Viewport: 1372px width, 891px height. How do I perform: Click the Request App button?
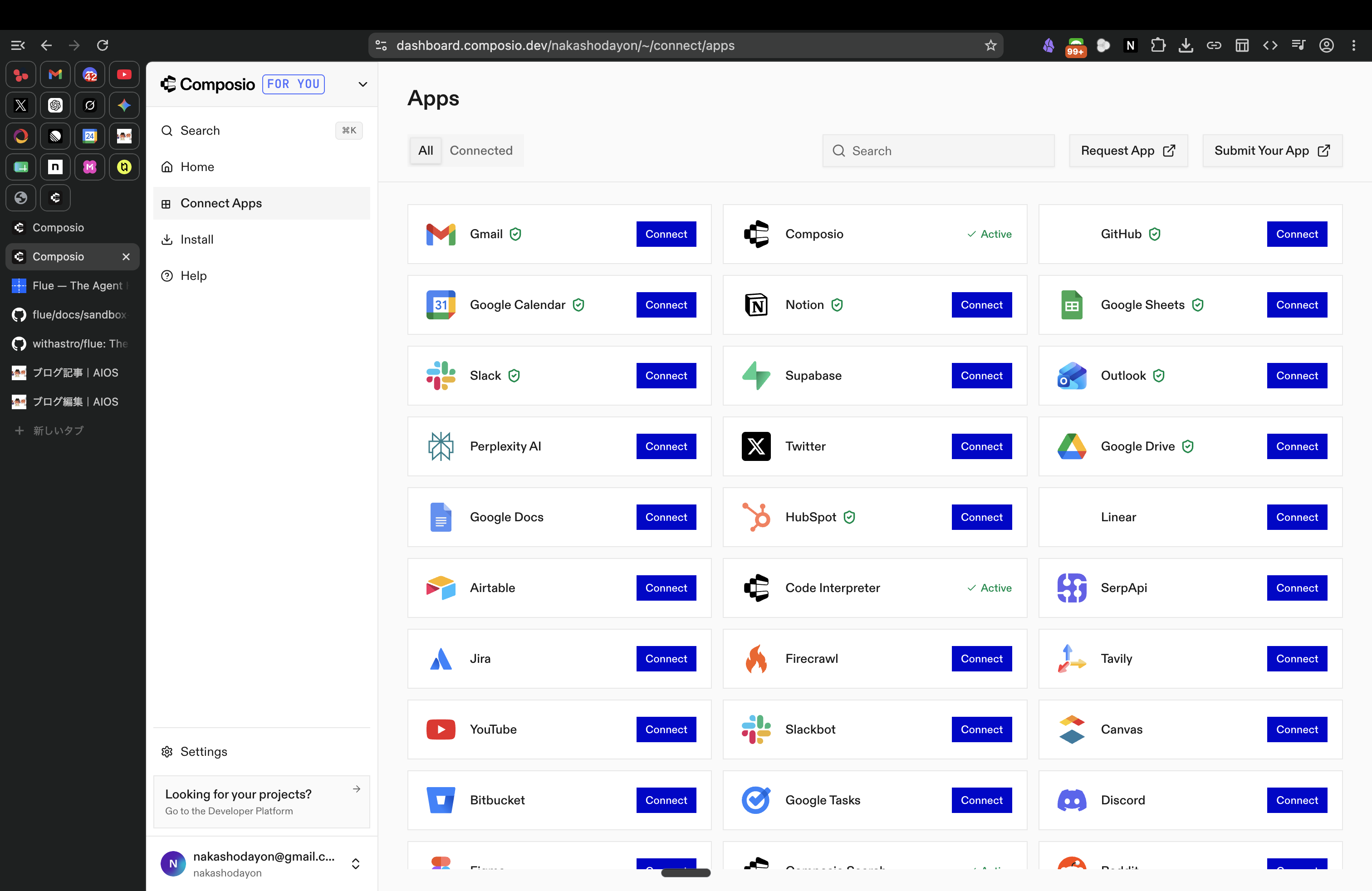pos(1128,151)
